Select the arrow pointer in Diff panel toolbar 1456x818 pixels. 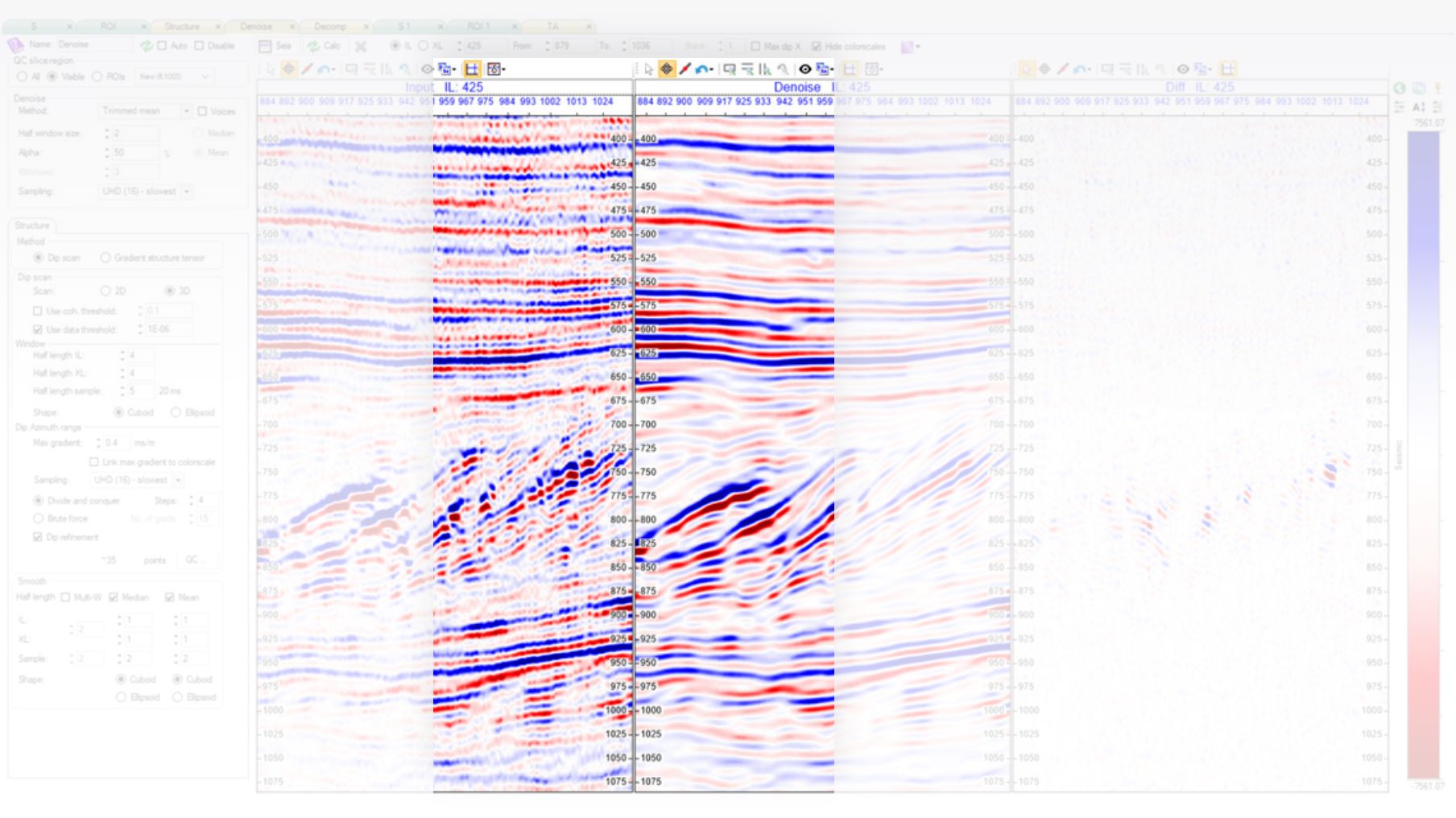[1026, 69]
